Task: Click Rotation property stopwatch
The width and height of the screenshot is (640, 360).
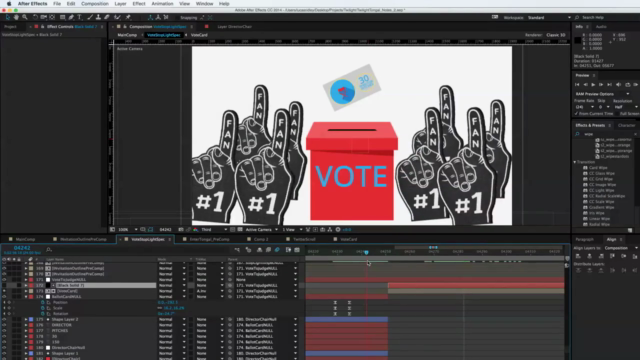Action: [x=42, y=313]
